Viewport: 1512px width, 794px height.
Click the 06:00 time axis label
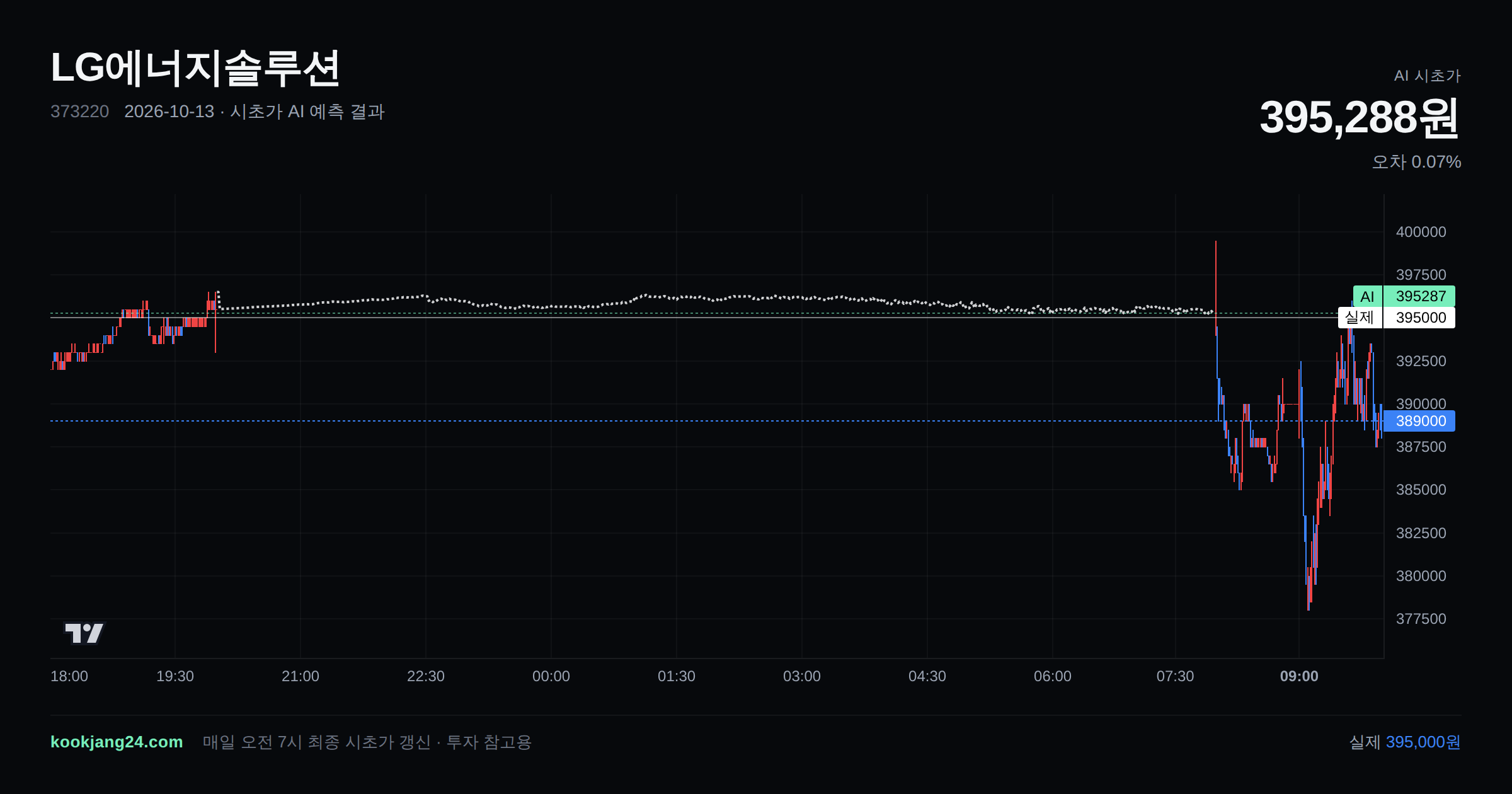1053,676
